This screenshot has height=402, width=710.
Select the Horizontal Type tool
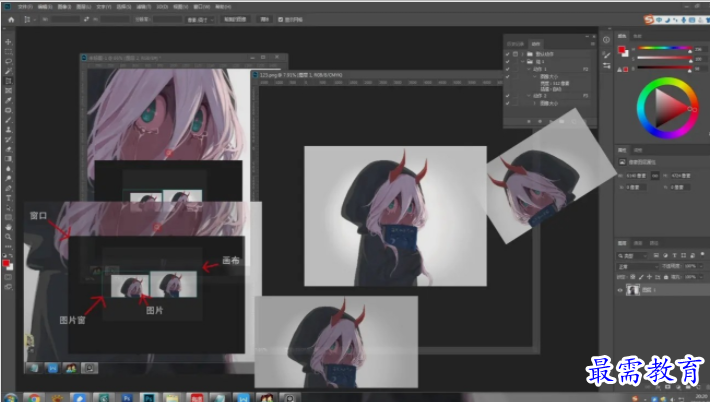pyautogui.click(x=8, y=198)
